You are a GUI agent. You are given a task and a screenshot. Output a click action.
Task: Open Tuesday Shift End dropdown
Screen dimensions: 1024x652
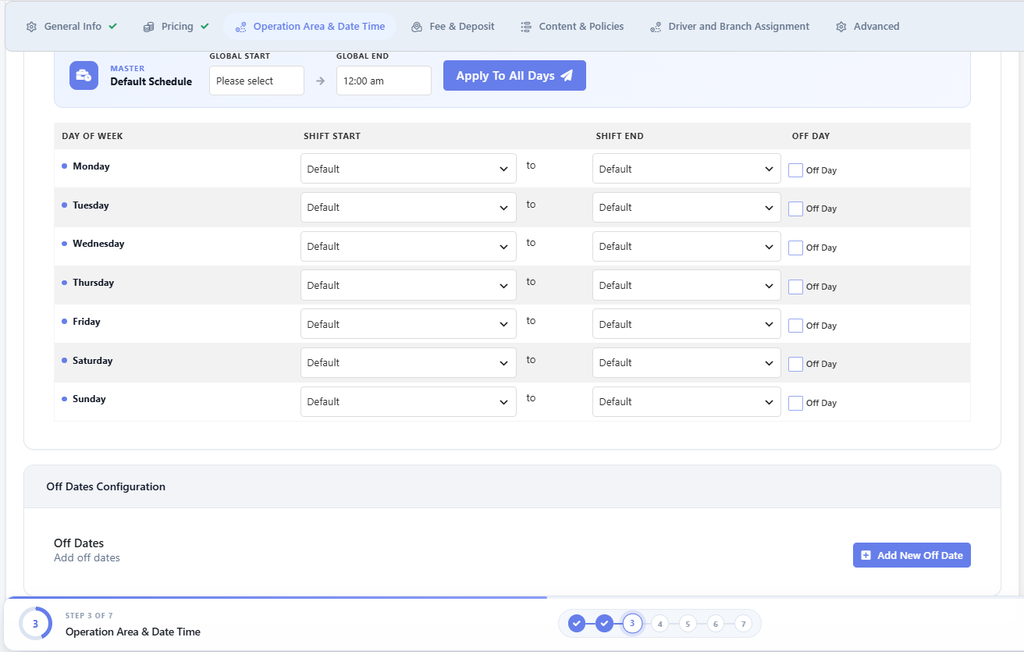click(x=686, y=207)
